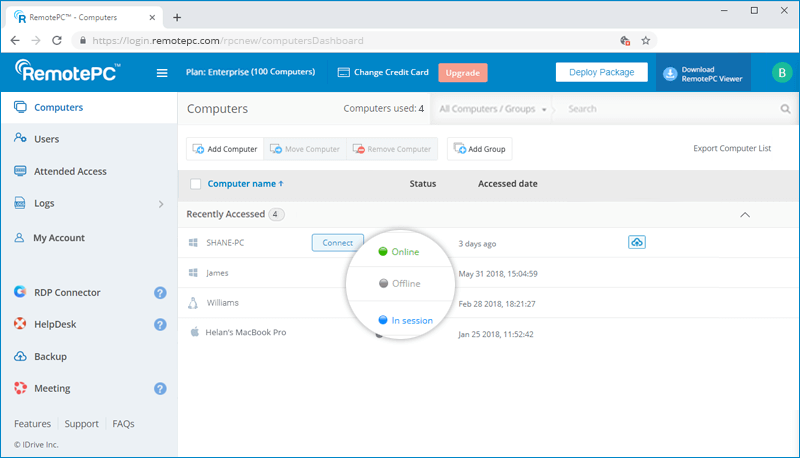Click Add Group button

click(x=480, y=149)
